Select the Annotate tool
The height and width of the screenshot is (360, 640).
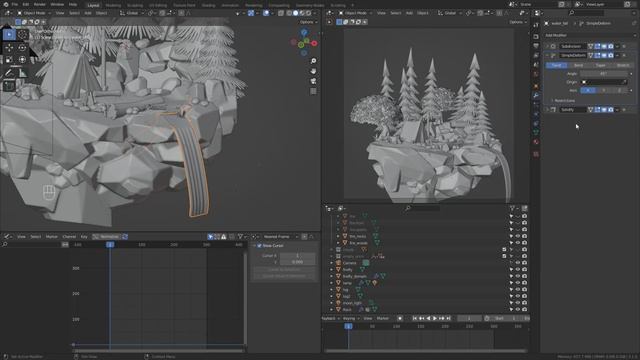coord(9,73)
